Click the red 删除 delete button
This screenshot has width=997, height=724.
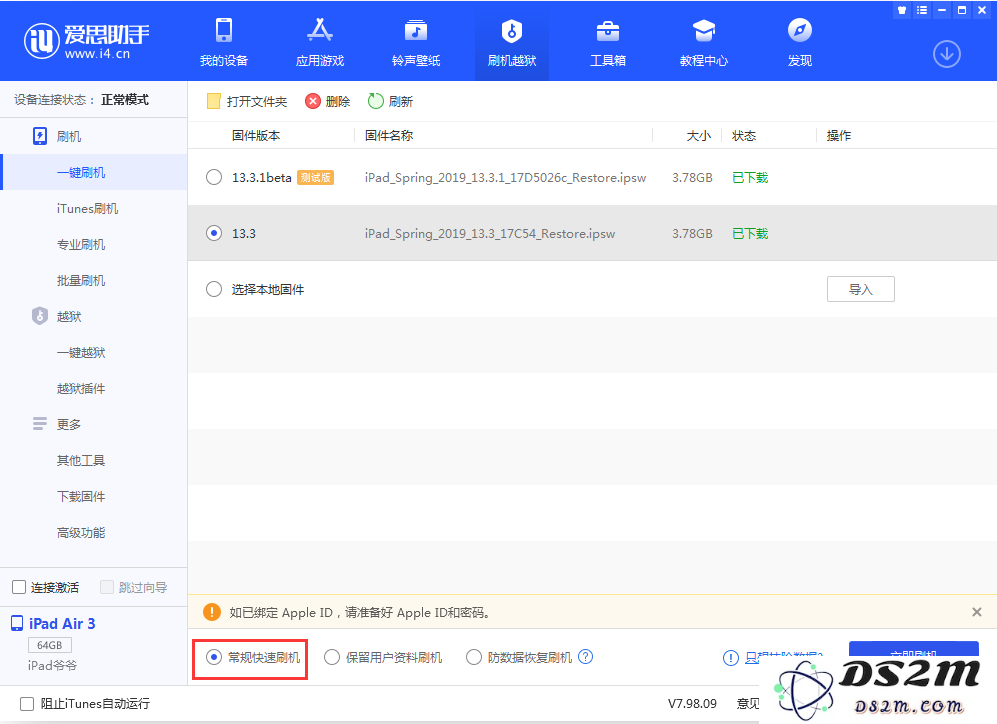[327, 101]
